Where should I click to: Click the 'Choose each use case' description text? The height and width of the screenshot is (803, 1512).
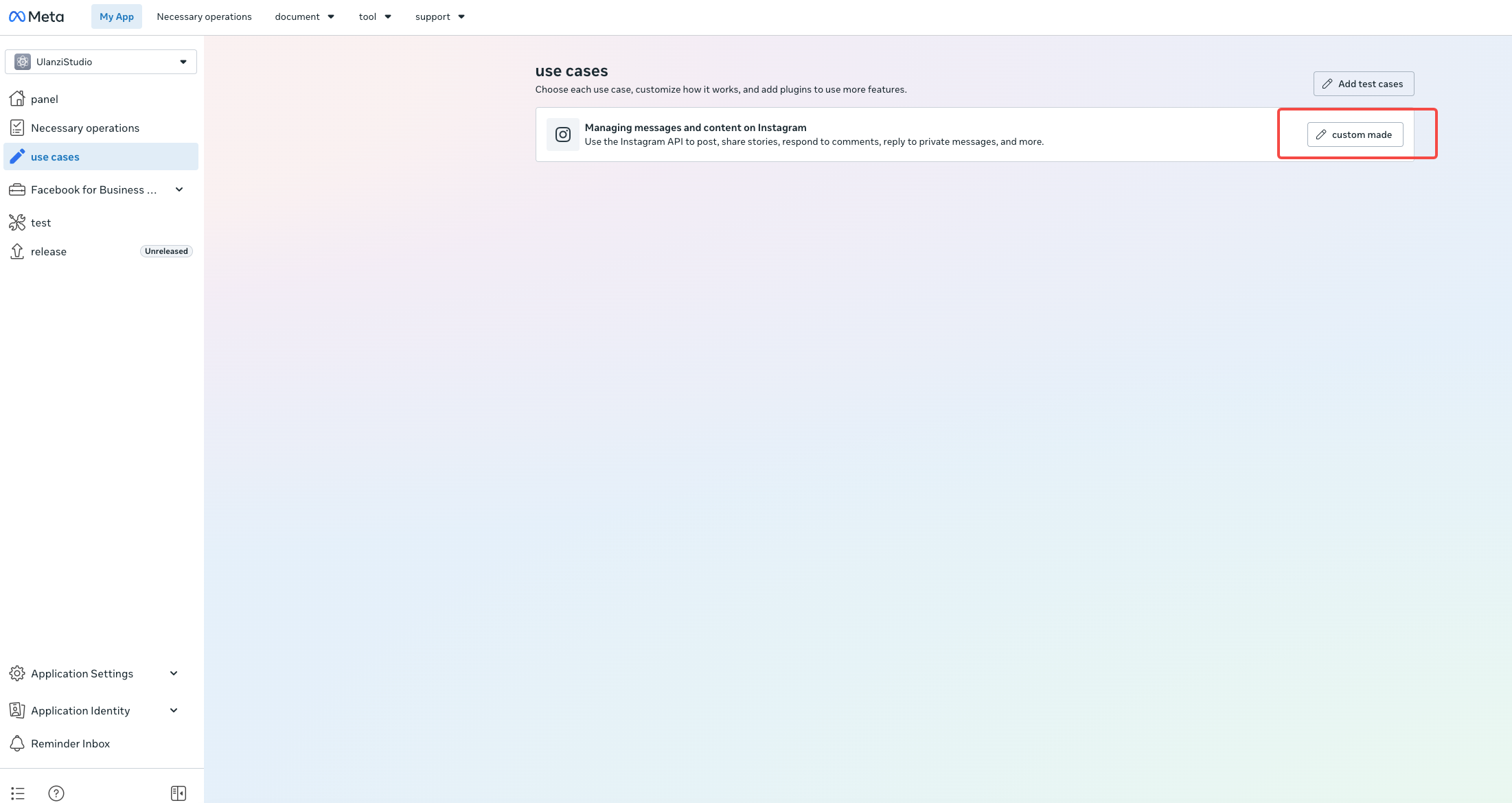(x=721, y=89)
